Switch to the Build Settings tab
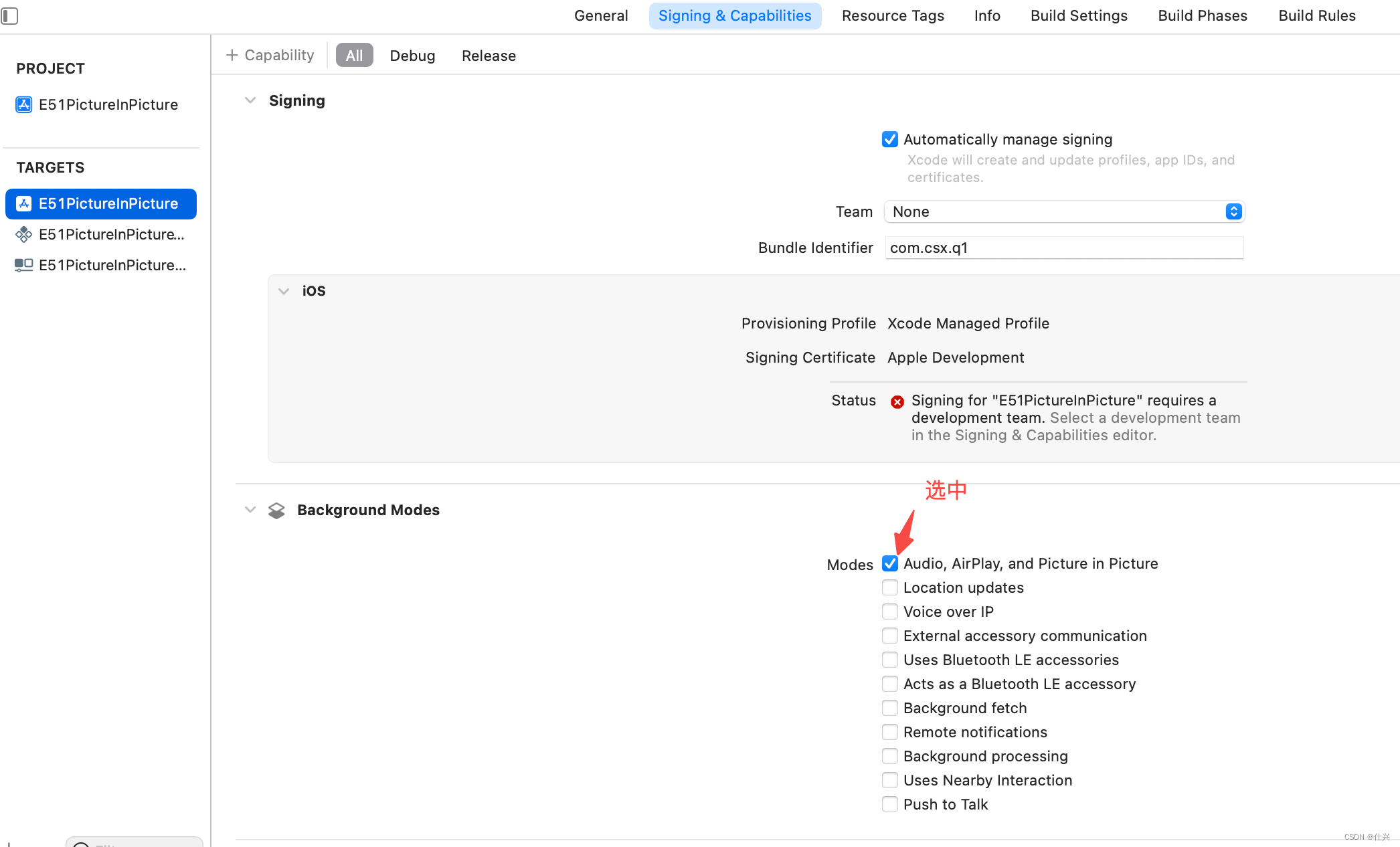The height and width of the screenshot is (847, 1400). pyautogui.click(x=1079, y=15)
